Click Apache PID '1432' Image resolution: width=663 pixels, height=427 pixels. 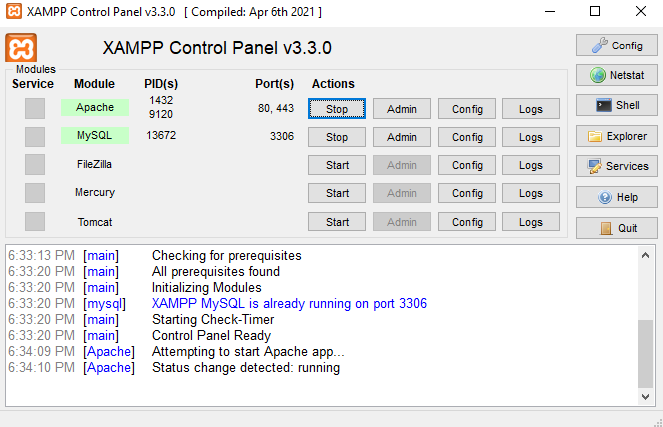(161, 100)
